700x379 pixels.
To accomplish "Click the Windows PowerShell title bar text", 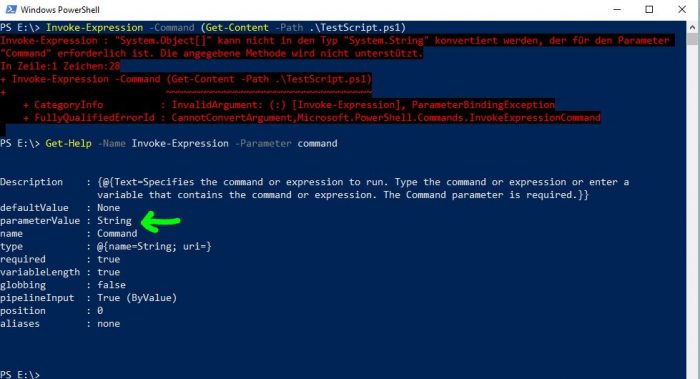I will [x=60, y=10].
